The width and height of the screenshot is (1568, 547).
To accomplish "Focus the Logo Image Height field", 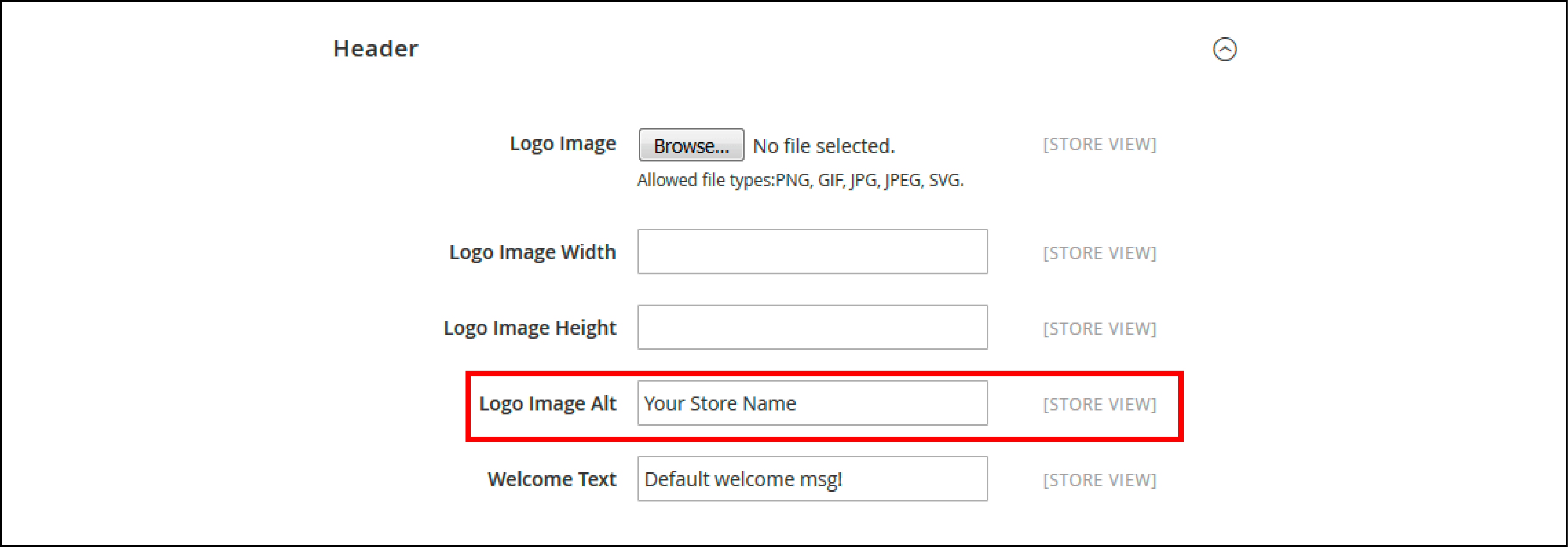I will [812, 327].
